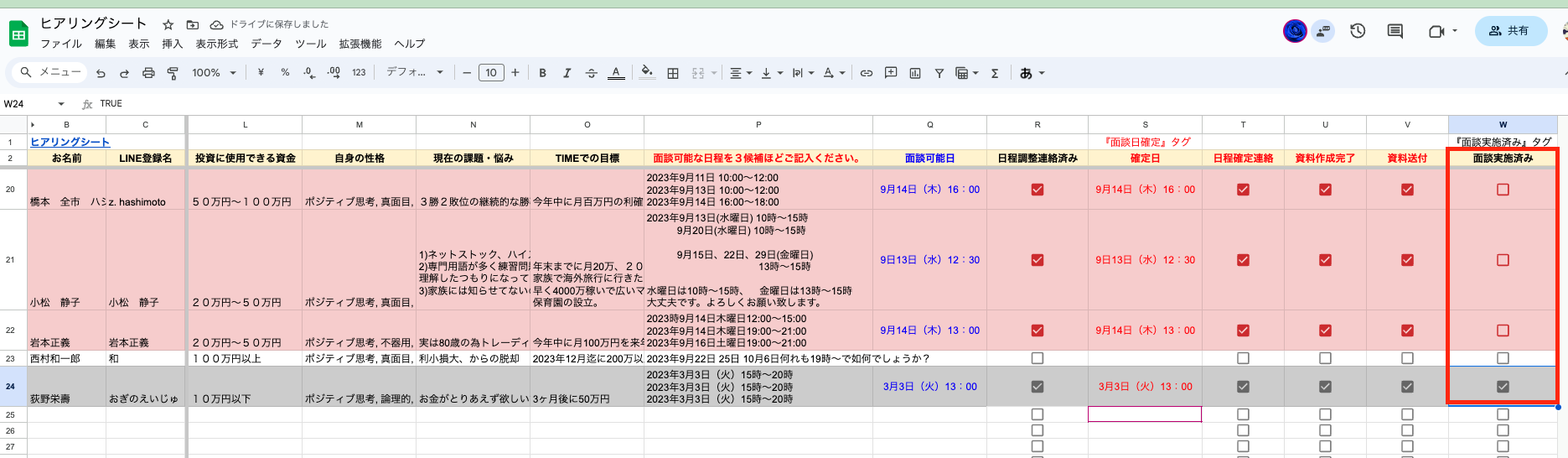This screenshot has width=1568, height=458.
Task: Open the zoom 100% dropdown
Action: click(x=214, y=73)
